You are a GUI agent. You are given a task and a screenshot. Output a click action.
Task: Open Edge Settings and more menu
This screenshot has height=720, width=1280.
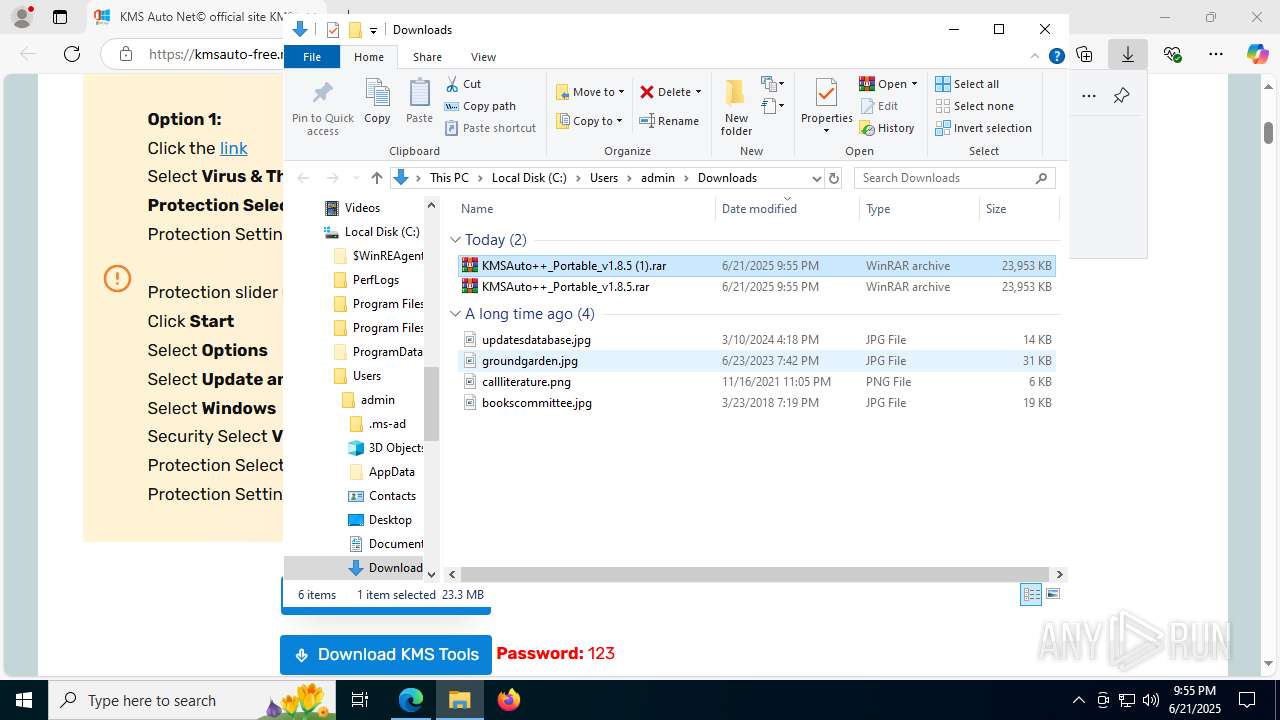[x=1215, y=54]
